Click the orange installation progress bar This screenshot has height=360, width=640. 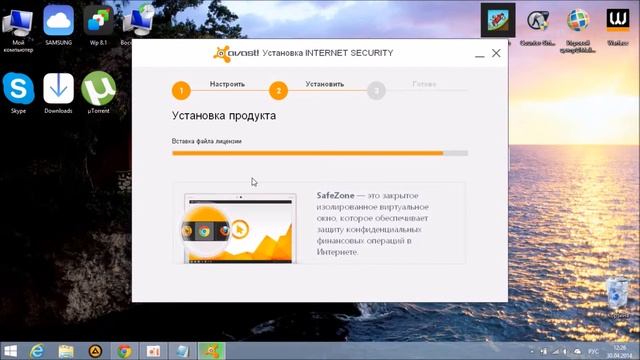click(x=320, y=153)
